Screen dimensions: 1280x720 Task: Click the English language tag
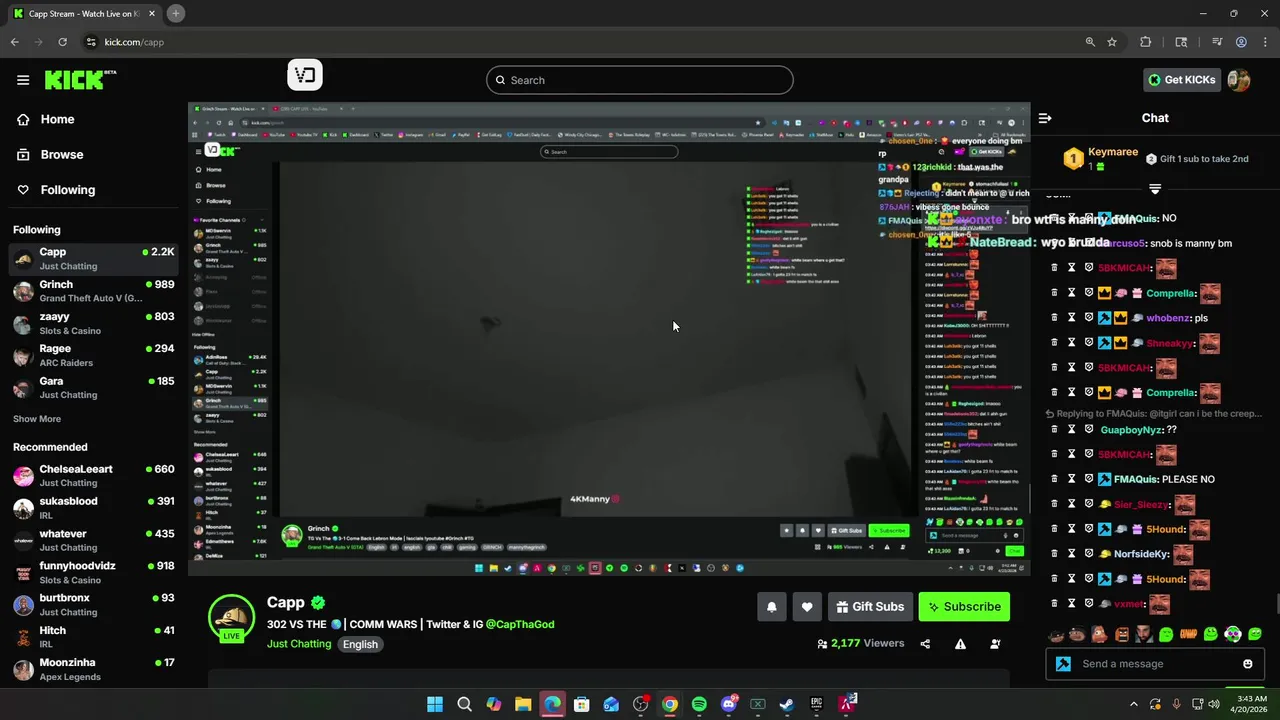click(x=360, y=645)
